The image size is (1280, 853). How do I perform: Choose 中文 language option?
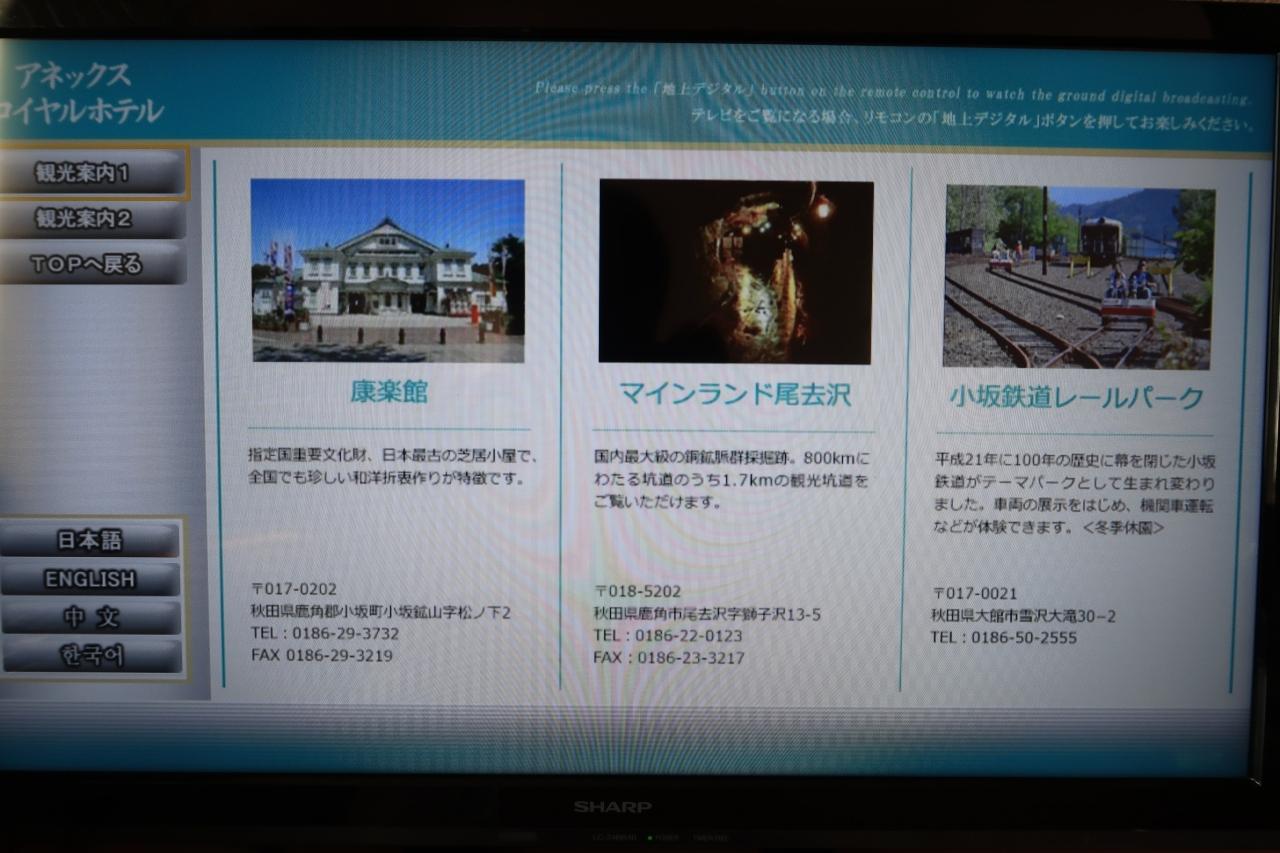pyautogui.click(x=90, y=618)
